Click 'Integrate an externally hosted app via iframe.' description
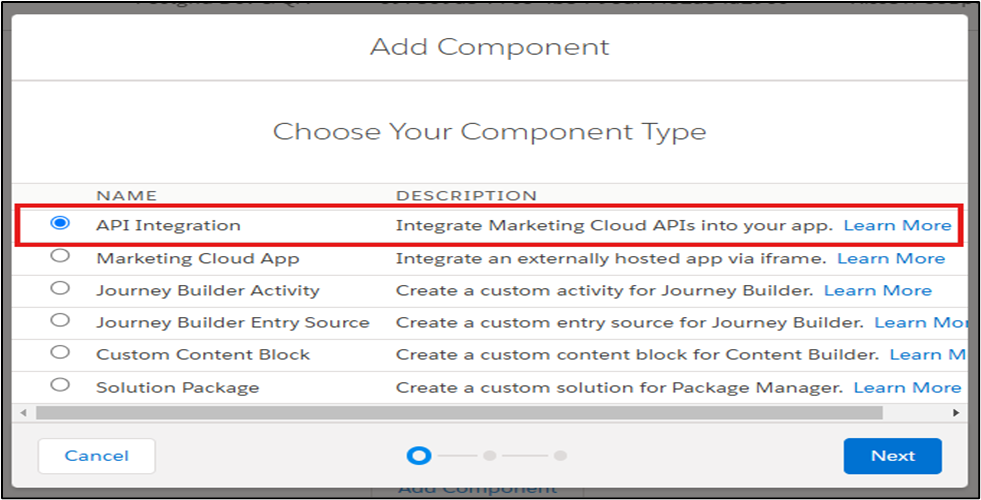The width and height of the screenshot is (981, 500). (x=611, y=258)
